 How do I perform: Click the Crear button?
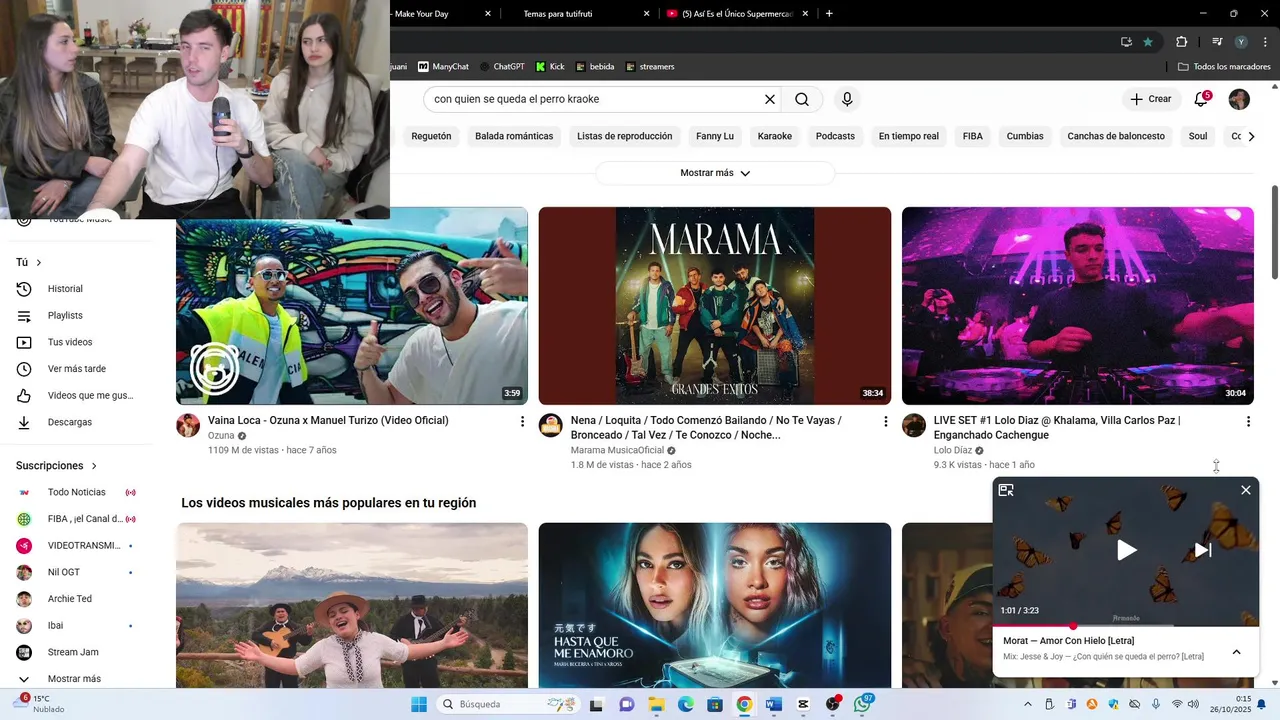[x=1150, y=99]
